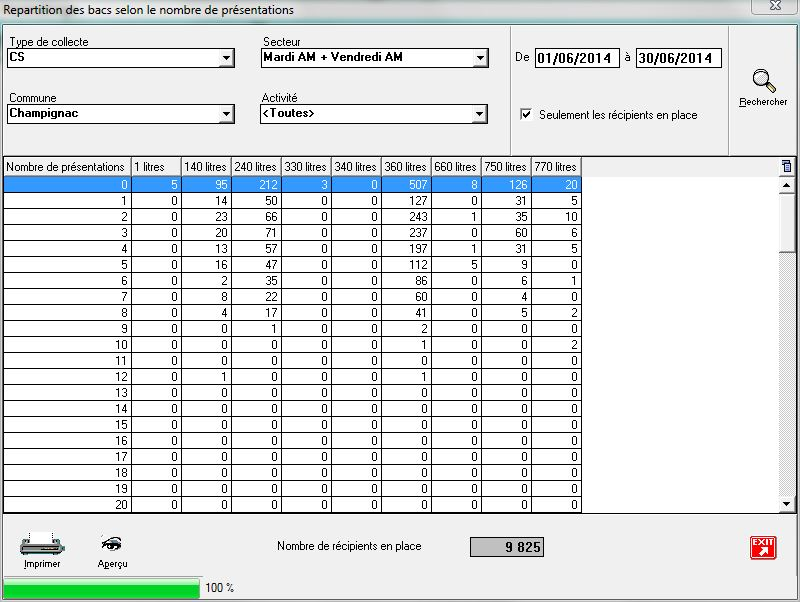The image size is (800, 602).
Task: Open the Activité dropdown
Action: (481, 115)
